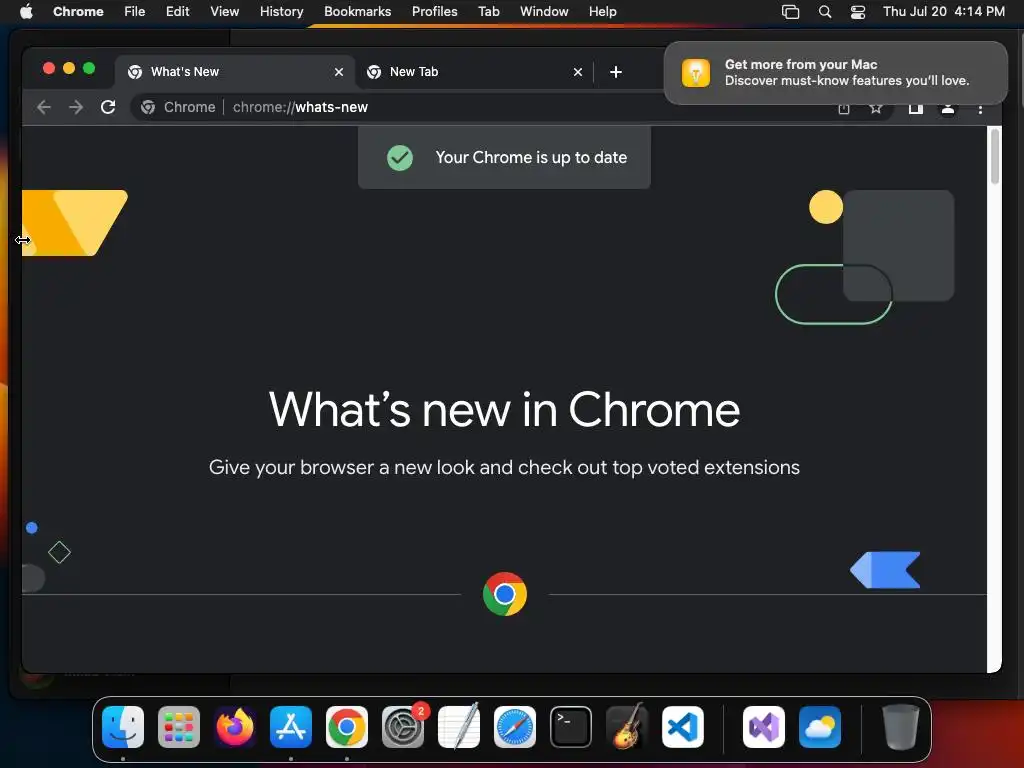Close the New Tab tab
Viewport: 1024px width, 768px height.
click(x=578, y=72)
